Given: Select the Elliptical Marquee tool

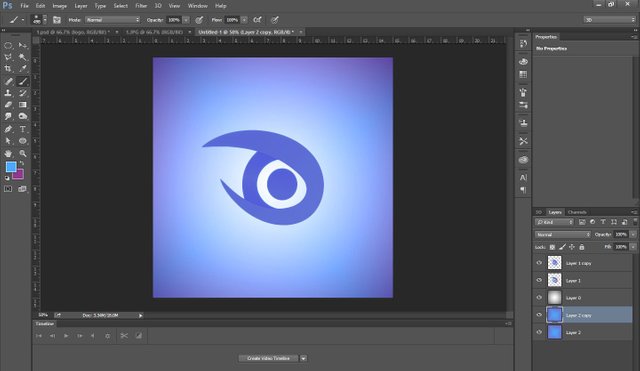Looking at the screenshot, I should pos(8,46).
